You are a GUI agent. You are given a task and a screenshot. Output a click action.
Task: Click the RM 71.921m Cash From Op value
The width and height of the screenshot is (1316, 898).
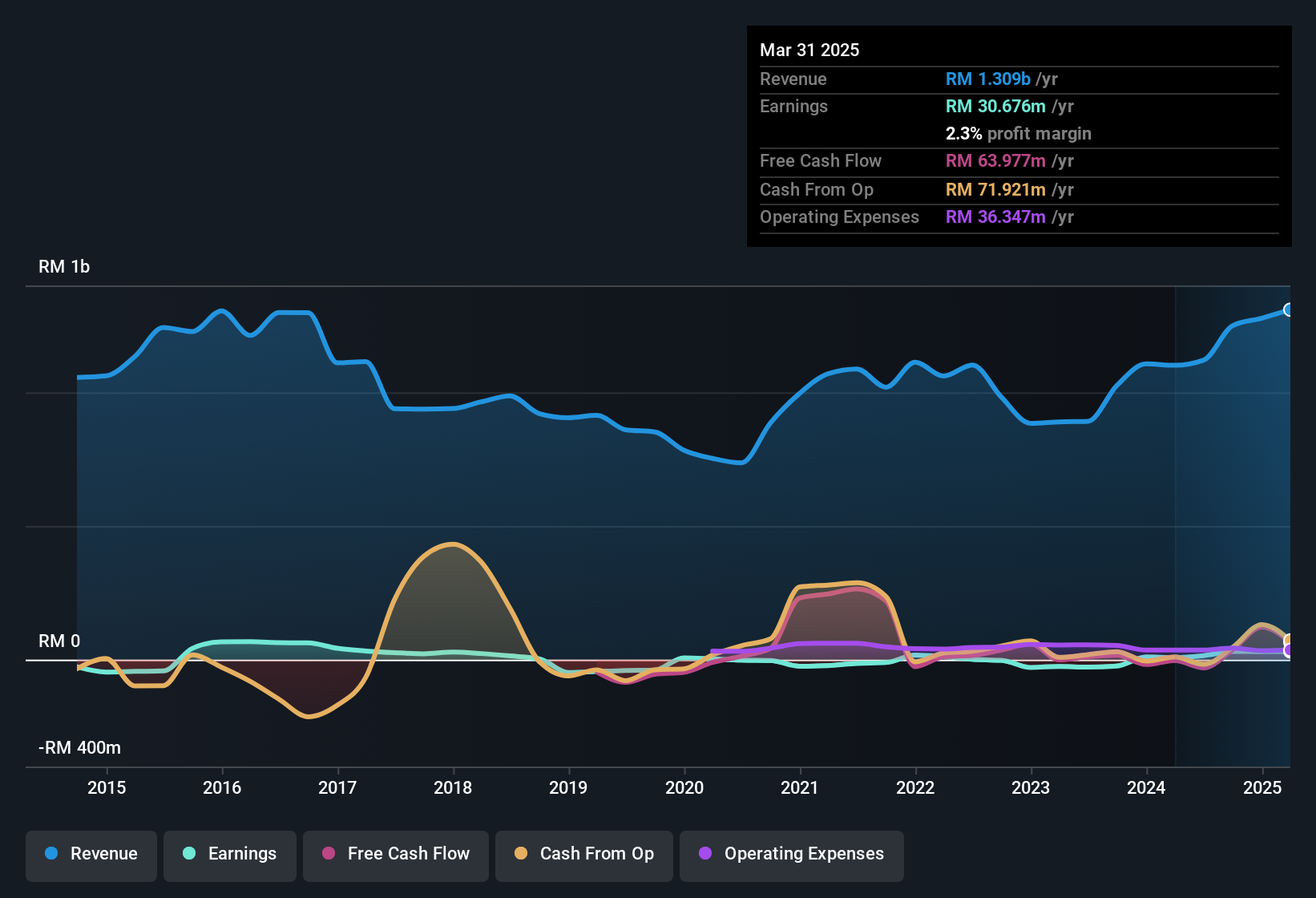[995, 189]
